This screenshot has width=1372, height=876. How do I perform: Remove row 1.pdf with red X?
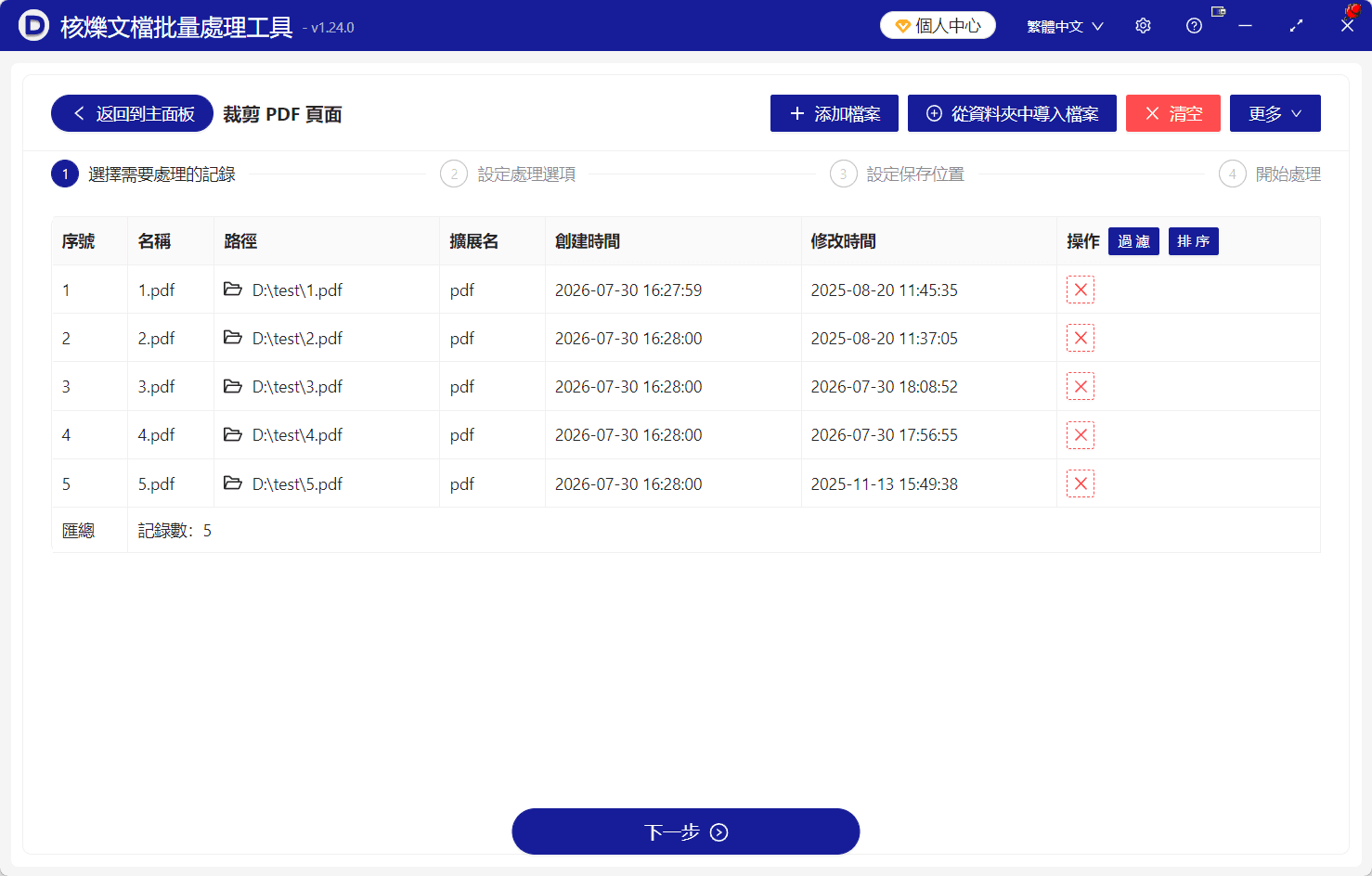coord(1081,290)
